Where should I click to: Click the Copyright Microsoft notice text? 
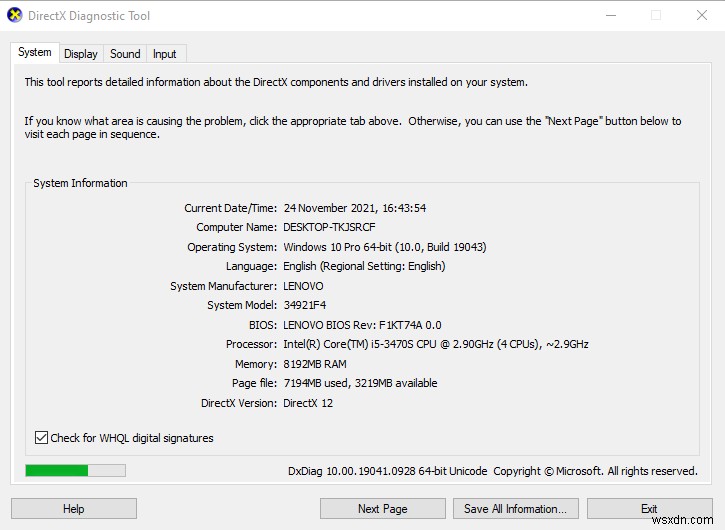pos(596,471)
